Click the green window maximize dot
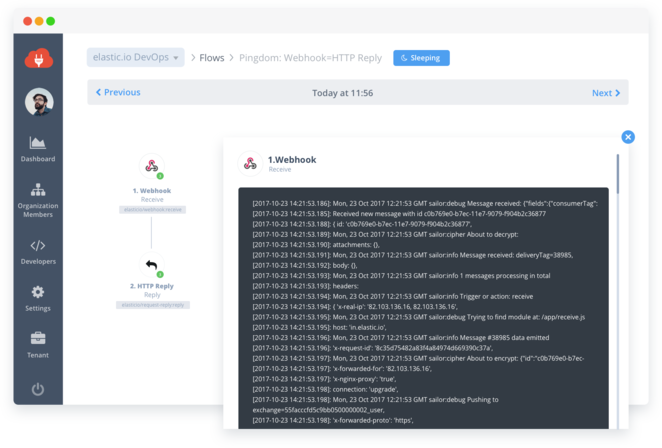Screen dimensions: 662x448 50,21
